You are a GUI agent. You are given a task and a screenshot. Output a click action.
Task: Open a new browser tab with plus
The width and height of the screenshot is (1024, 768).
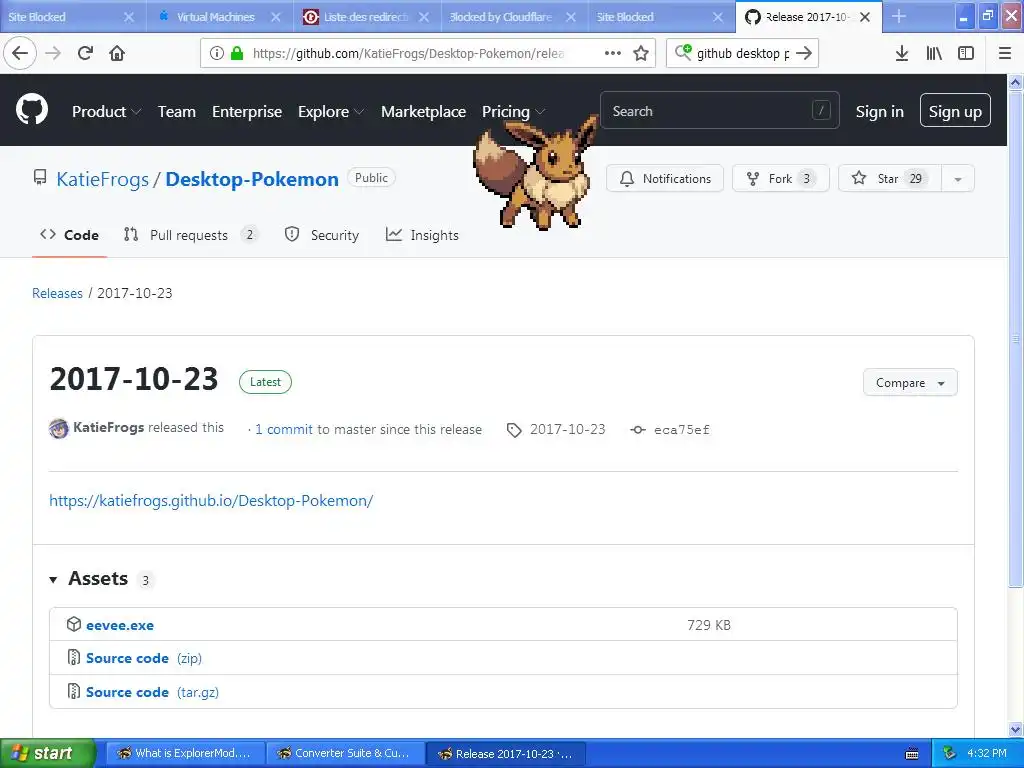899,16
